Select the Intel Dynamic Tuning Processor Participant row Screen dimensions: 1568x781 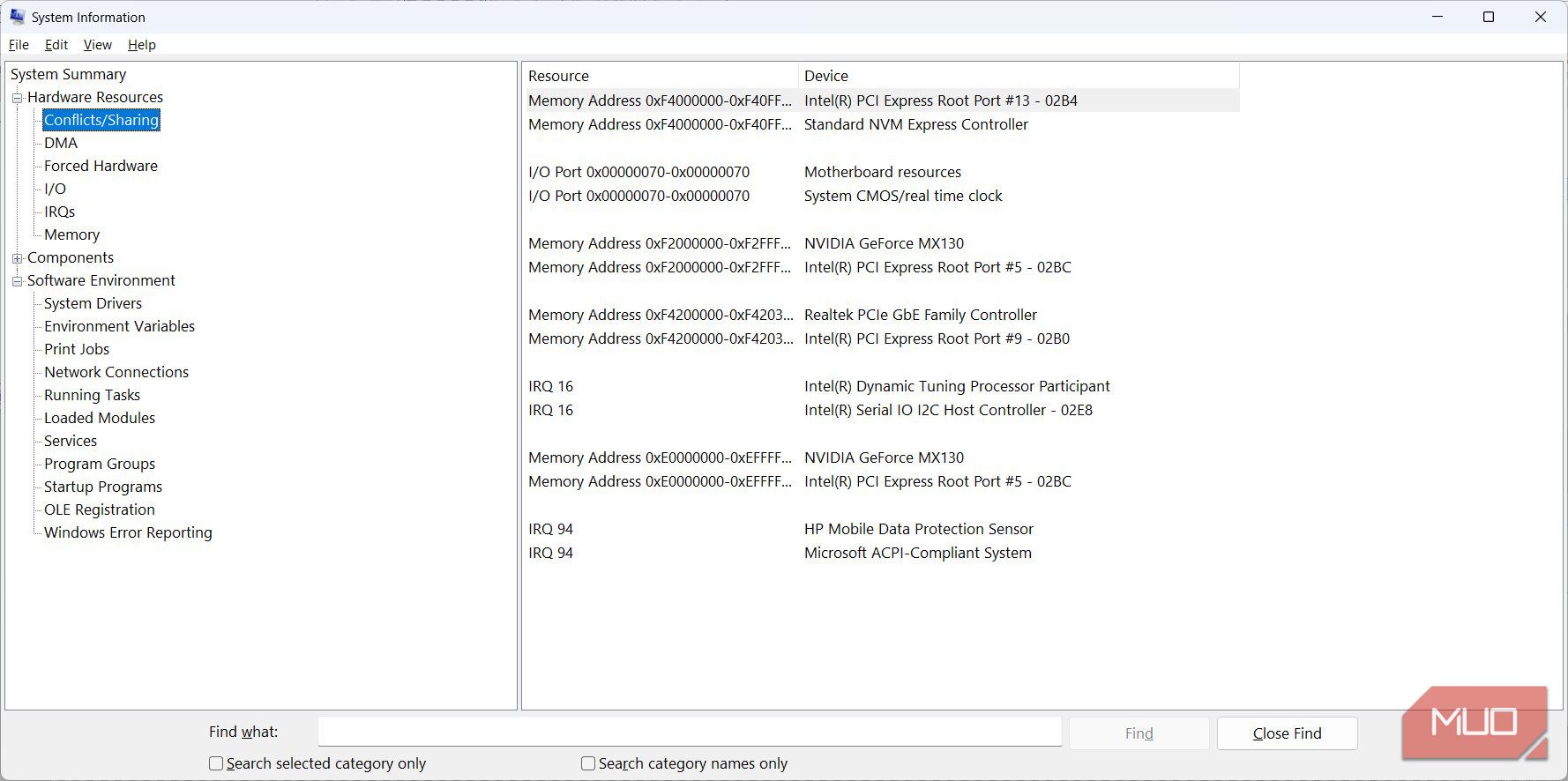point(882,386)
